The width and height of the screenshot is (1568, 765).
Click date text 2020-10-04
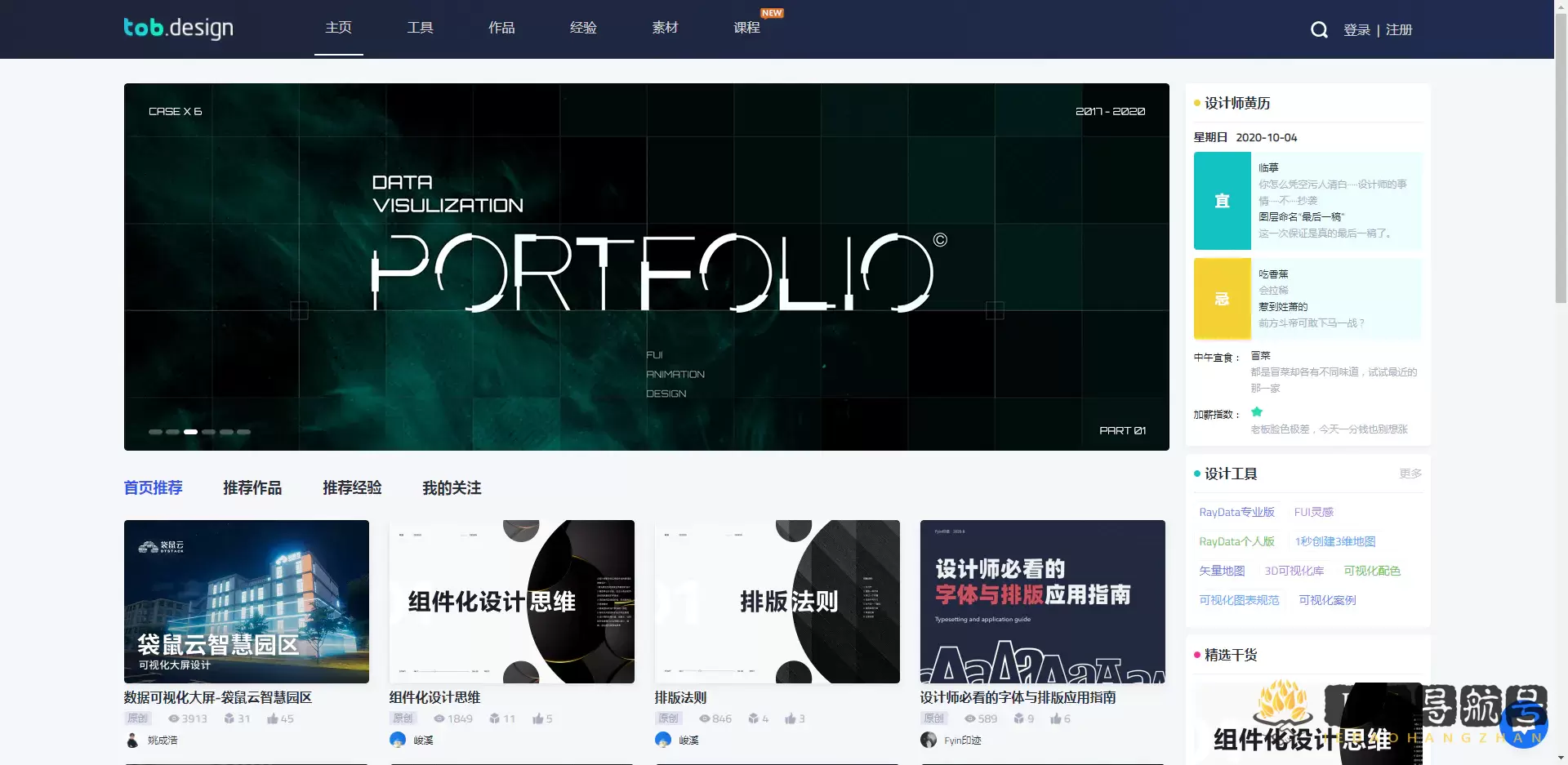1267,137
